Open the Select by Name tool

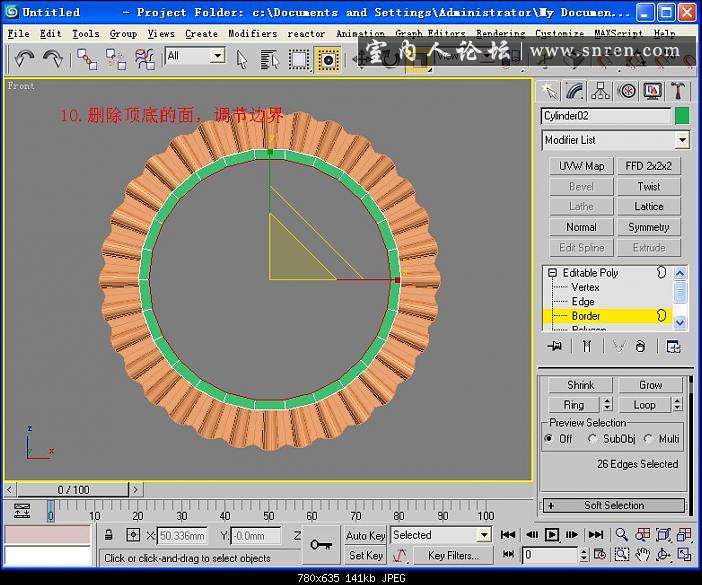click(x=270, y=60)
